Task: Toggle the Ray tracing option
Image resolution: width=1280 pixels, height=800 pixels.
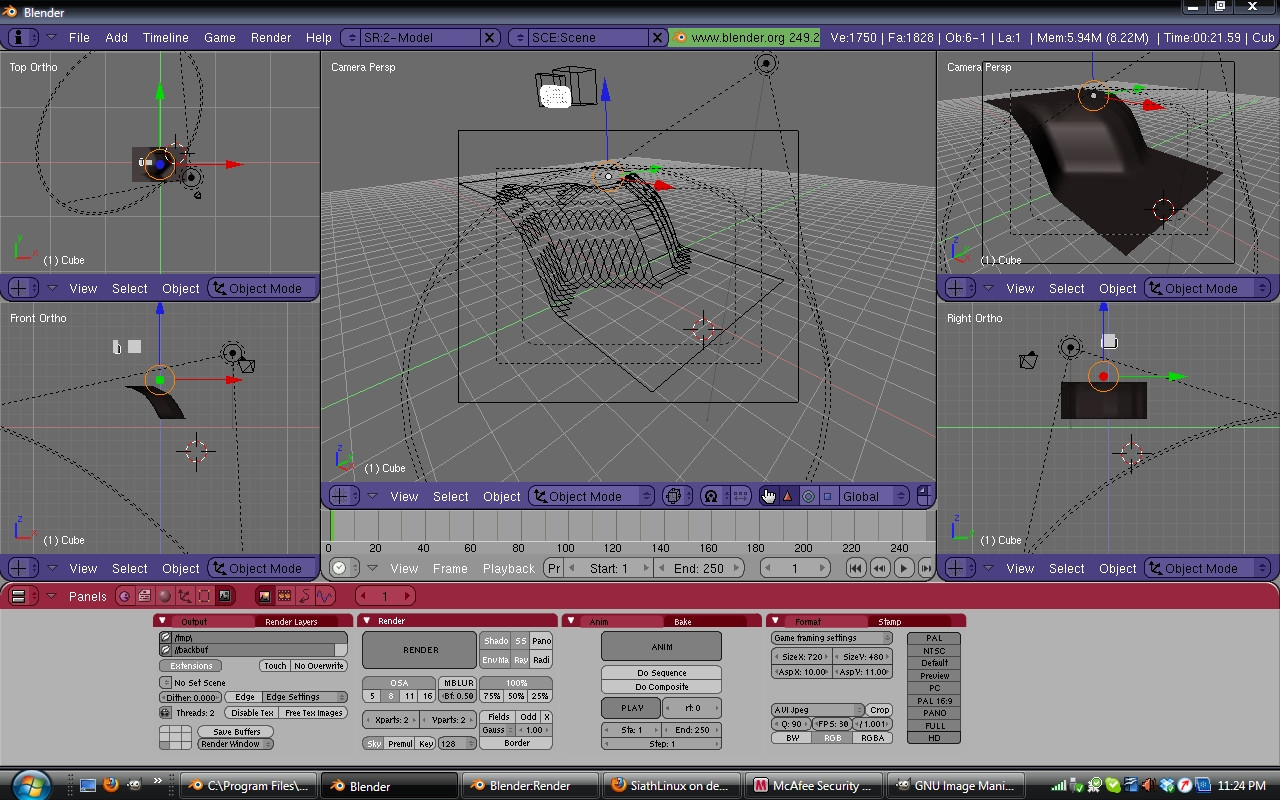Action: point(521,660)
